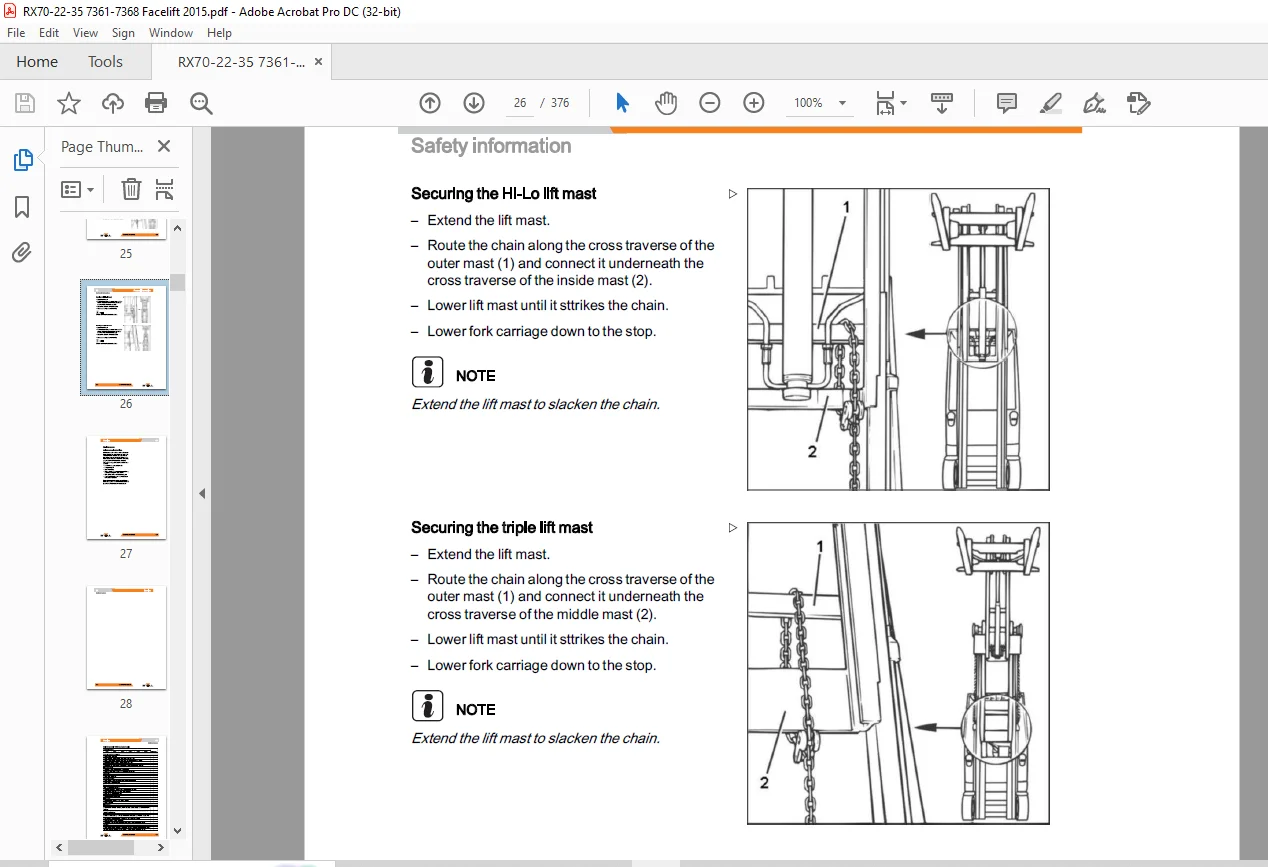This screenshot has width=1268, height=867.
Task: Open the Edit menu
Action: 49,33
